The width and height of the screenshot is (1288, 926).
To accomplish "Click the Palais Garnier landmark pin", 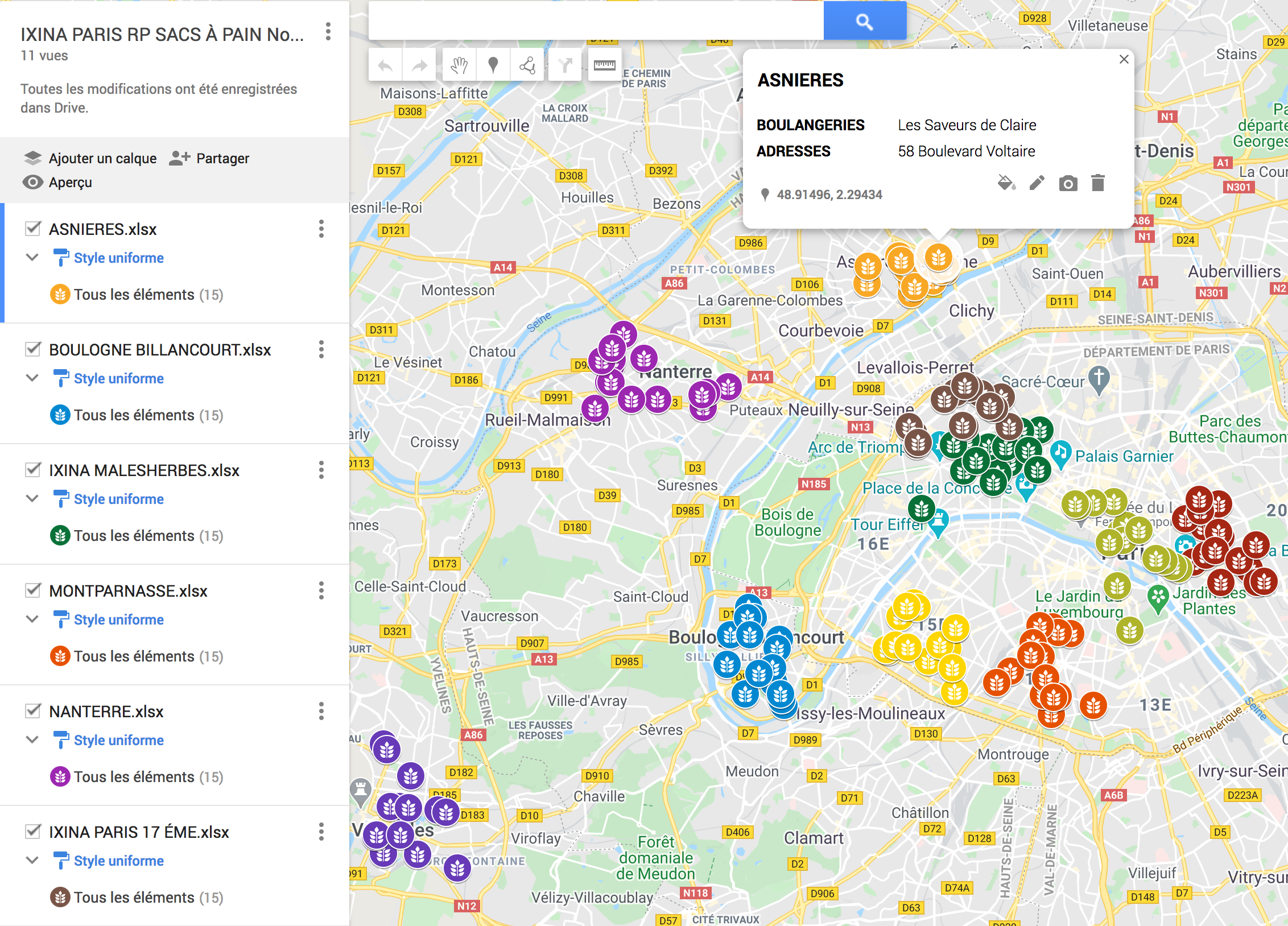I will click(1060, 455).
